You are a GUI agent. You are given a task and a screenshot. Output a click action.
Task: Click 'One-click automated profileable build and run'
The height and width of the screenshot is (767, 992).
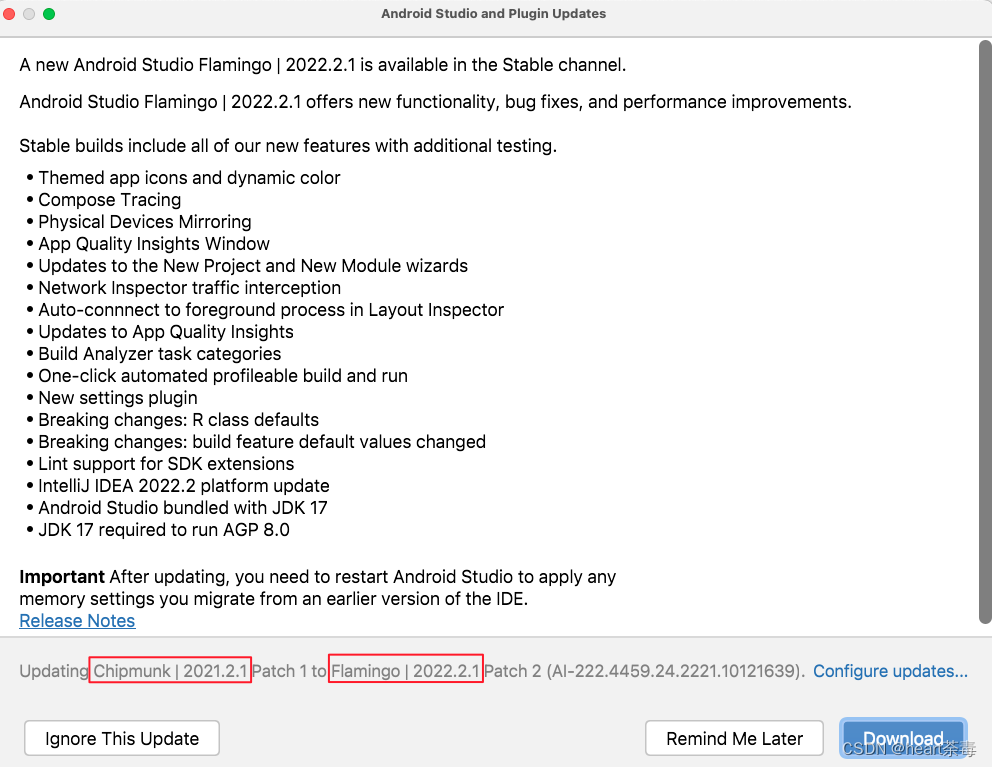coord(223,376)
